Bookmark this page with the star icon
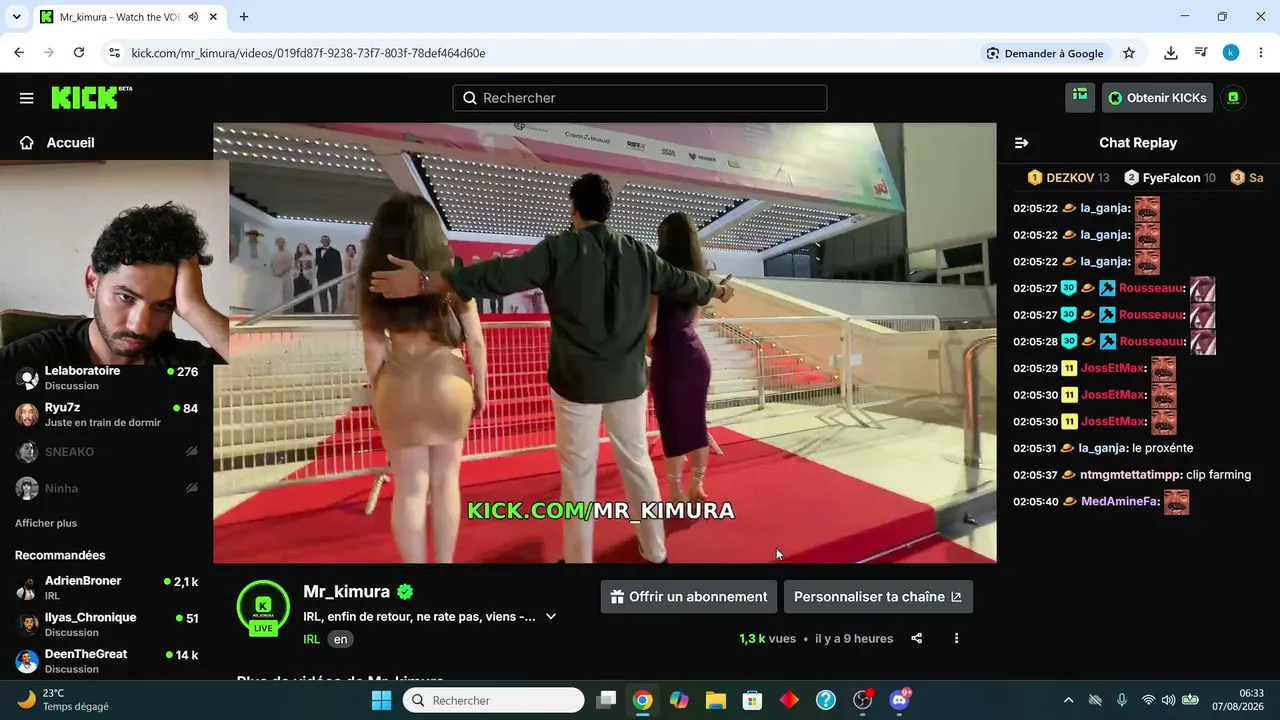Viewport: 1280px width, 720px height. [1129, 53]
